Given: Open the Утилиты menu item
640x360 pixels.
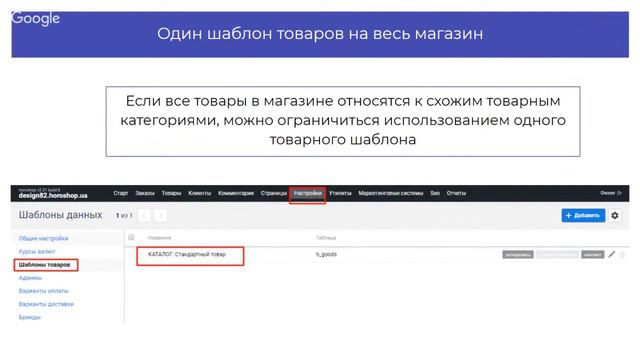Looking at the screenshot, I should 340,193.
